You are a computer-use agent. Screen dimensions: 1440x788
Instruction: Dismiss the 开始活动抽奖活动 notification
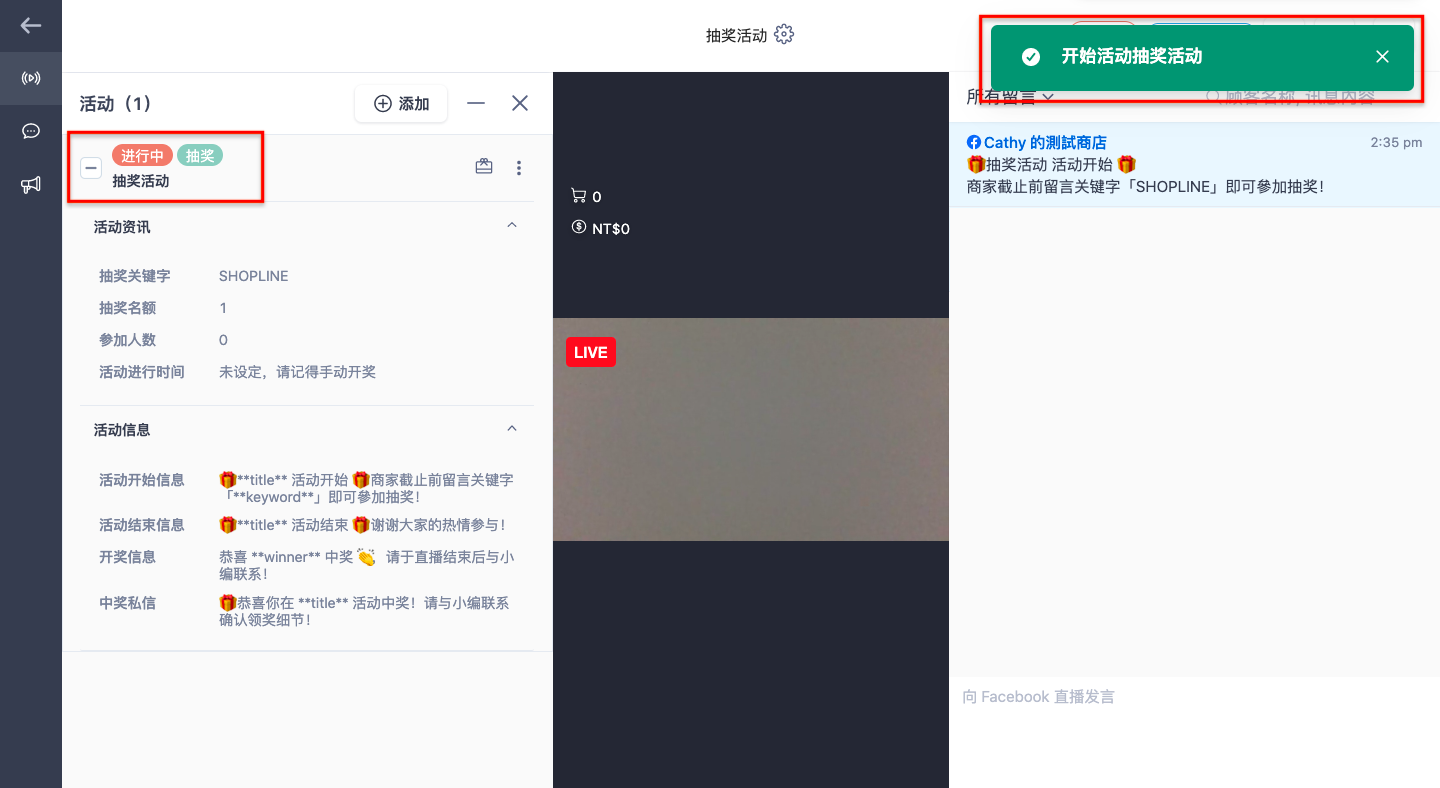point(1382,57)
